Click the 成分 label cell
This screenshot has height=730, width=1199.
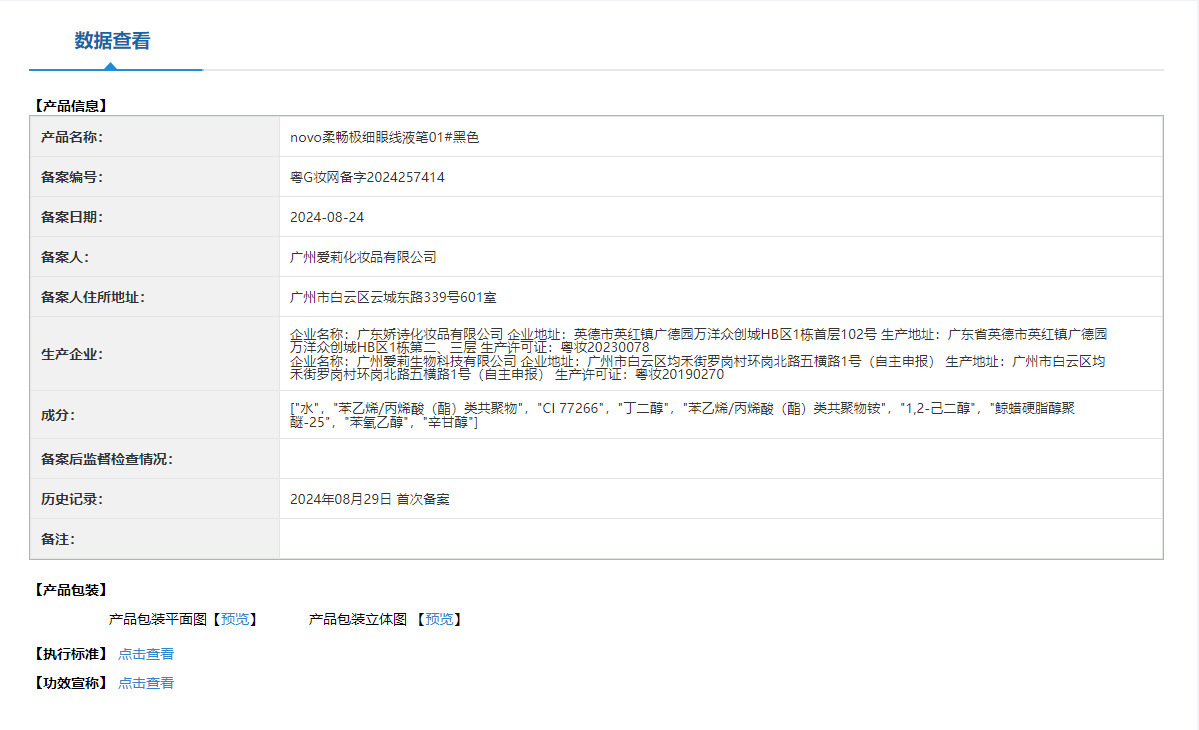[154, 415]
